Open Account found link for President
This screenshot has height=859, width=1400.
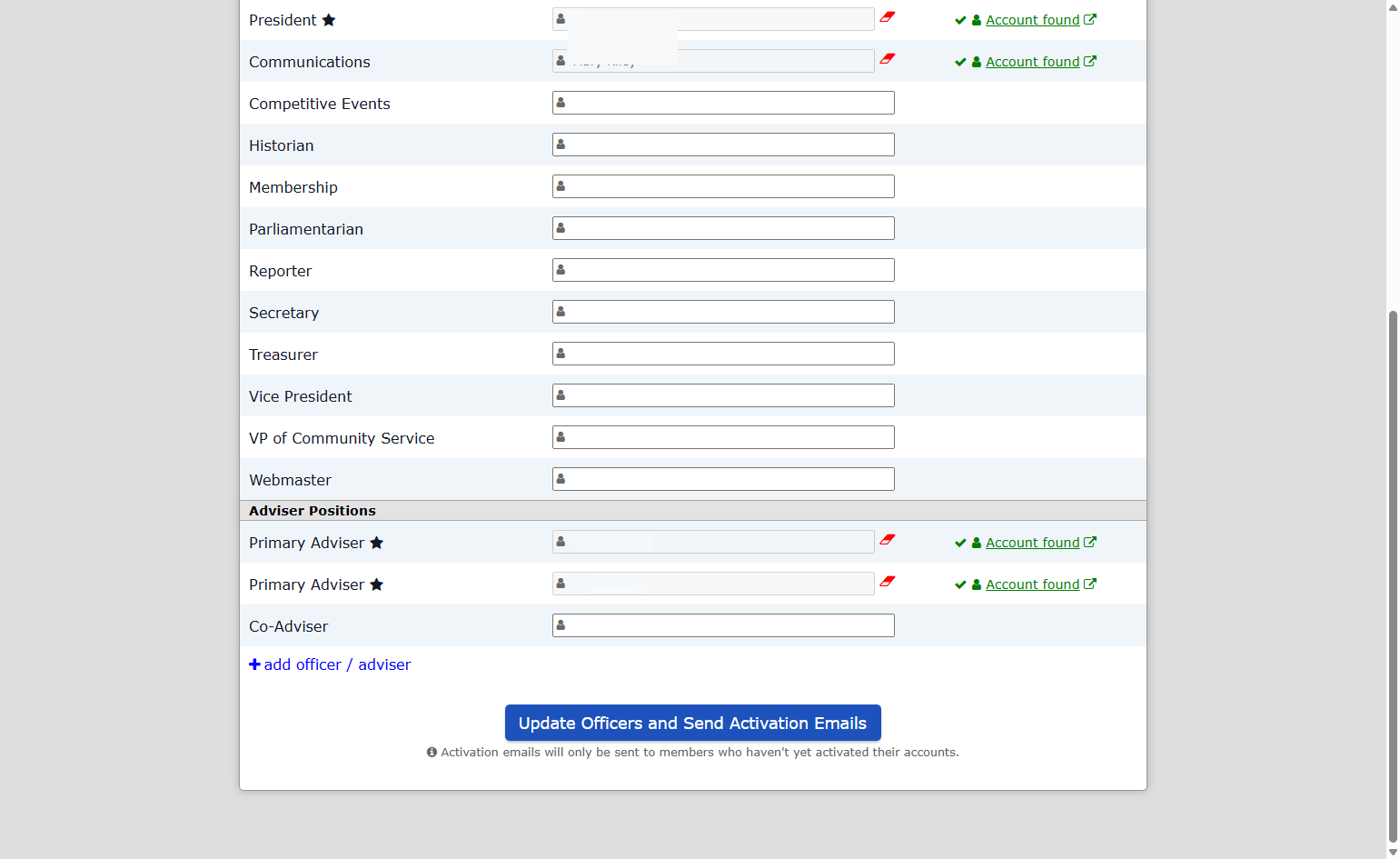point(1032,20)
